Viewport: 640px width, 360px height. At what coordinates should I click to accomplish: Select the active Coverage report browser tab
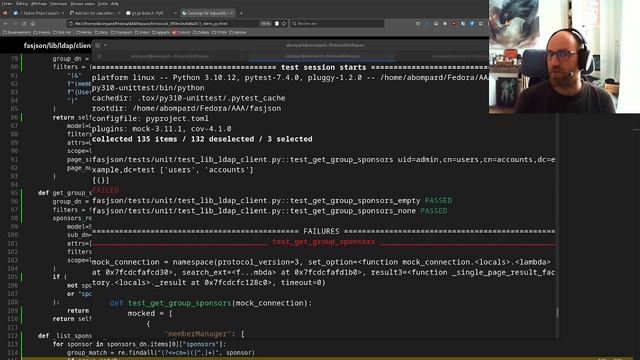click(x=207, y=13)
